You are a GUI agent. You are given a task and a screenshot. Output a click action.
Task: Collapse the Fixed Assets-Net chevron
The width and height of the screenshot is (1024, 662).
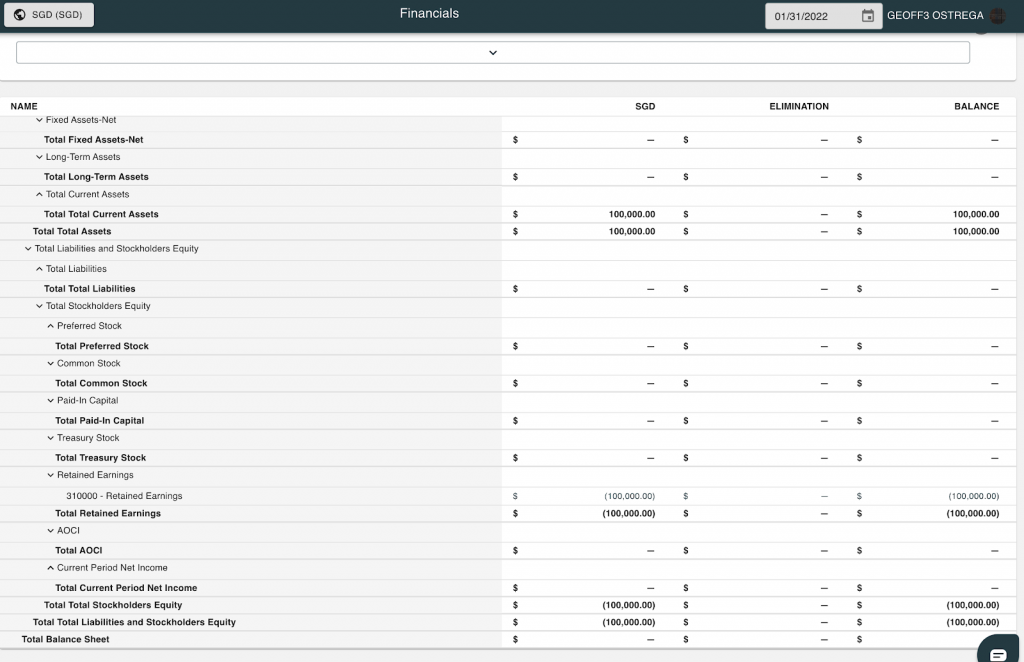tap(39, 120)
